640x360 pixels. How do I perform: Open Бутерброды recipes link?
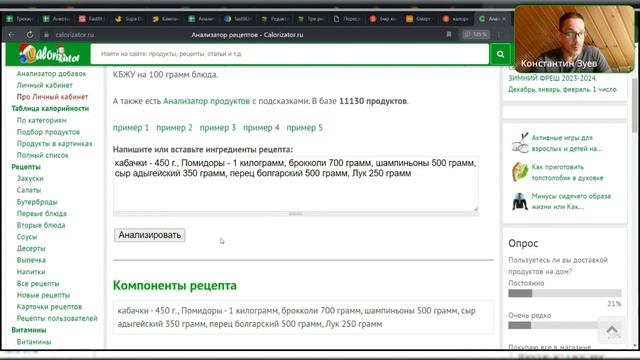37,202
